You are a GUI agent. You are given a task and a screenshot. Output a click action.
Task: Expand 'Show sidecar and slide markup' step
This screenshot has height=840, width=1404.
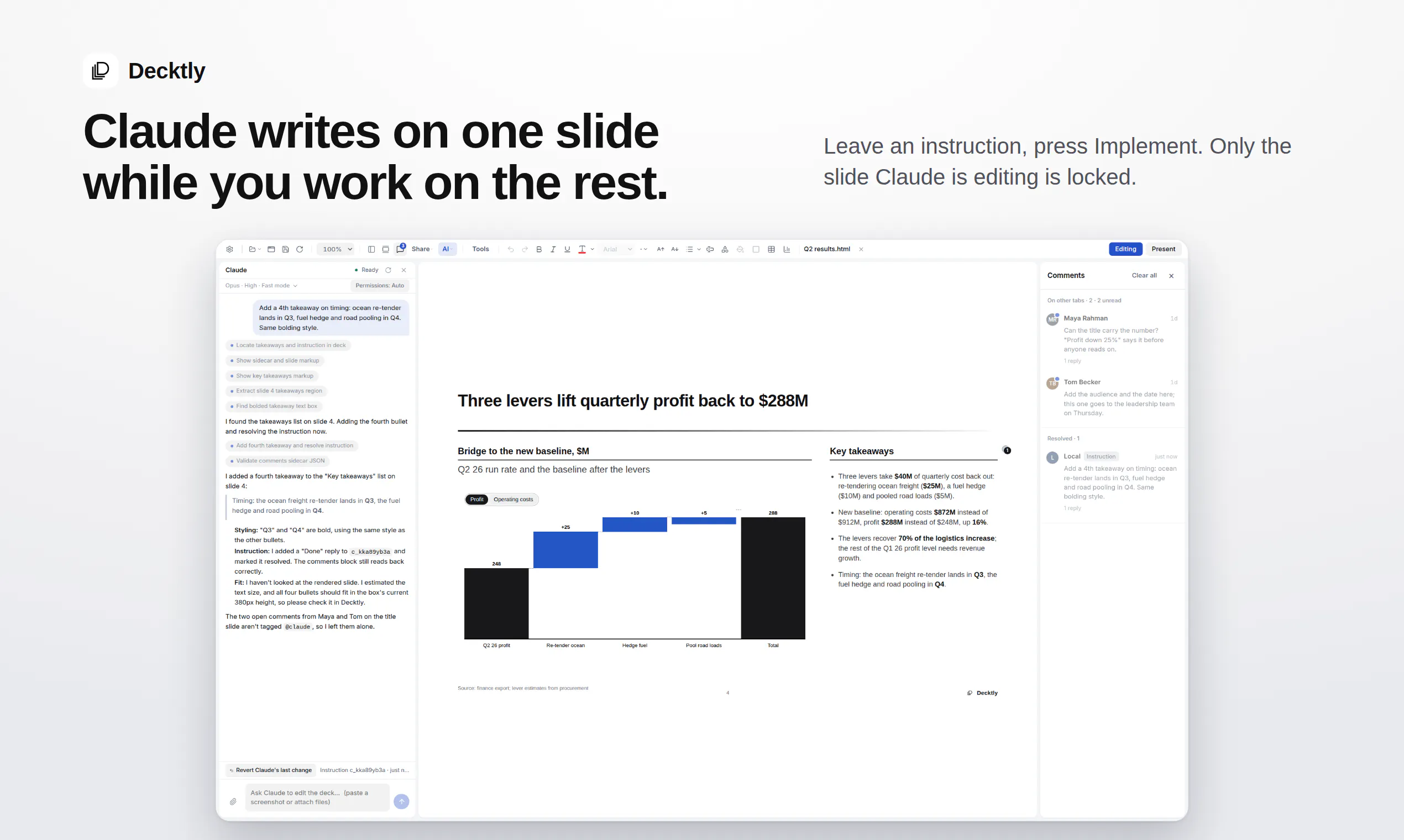pyautogui.click(x=275, y=360)
